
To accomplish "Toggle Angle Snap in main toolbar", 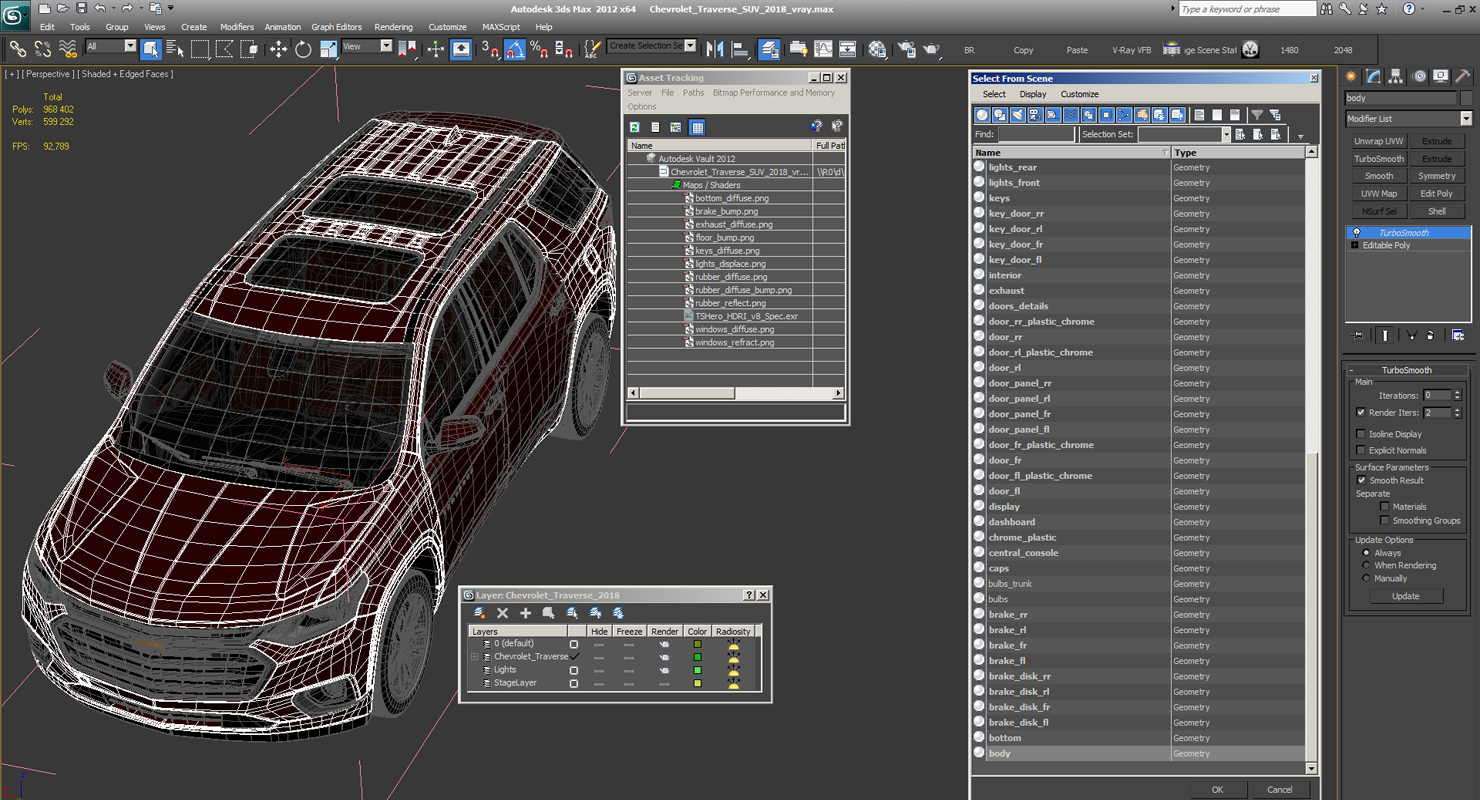I will 515,48.
